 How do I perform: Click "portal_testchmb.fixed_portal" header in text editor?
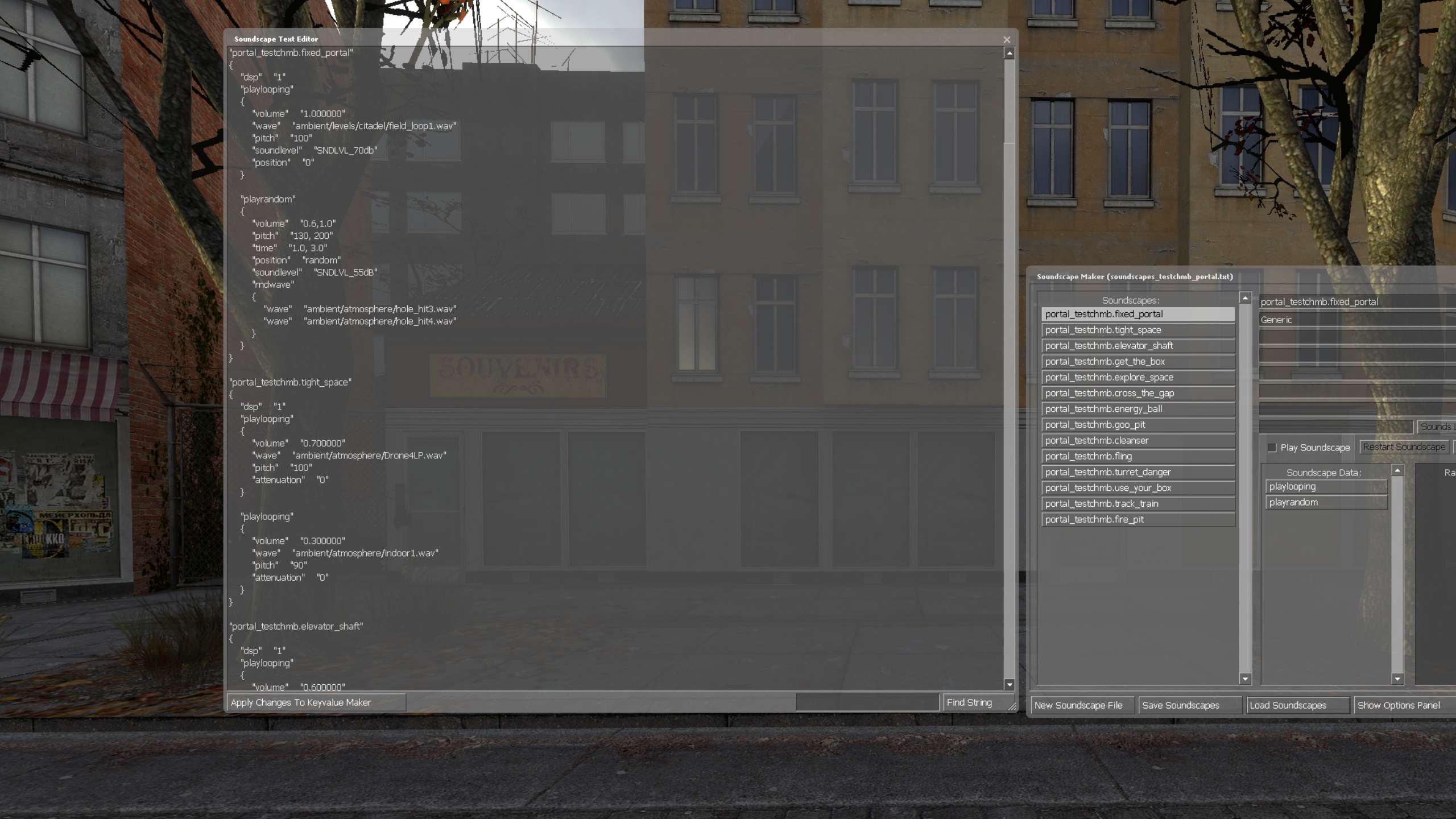[x=291, y=53]
